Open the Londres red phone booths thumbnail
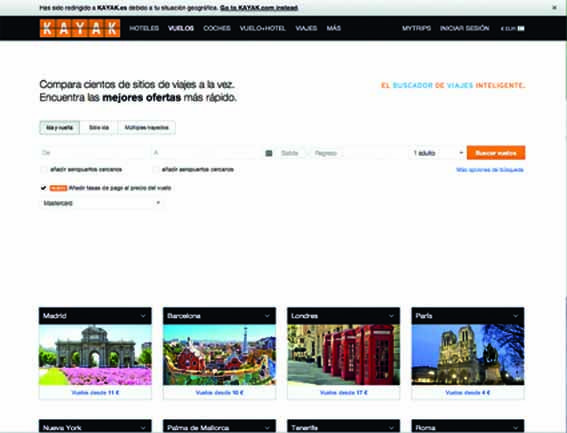Image resolution: width=567 pixels, height=433 pixels. [344, 355]
